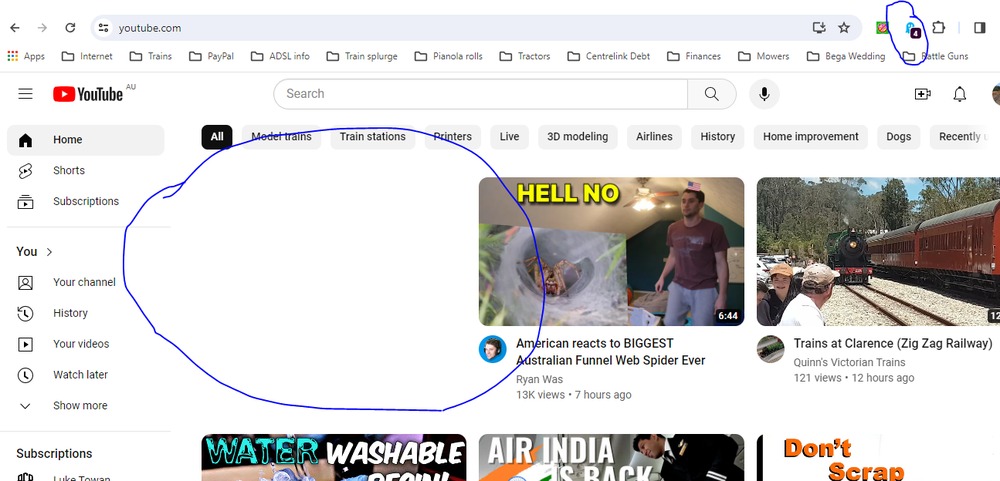Image resolution: width=1000 pixels, height=481 pixels.
Task: Expand Show more in sidebar
Action: click(x=85, y=406)
